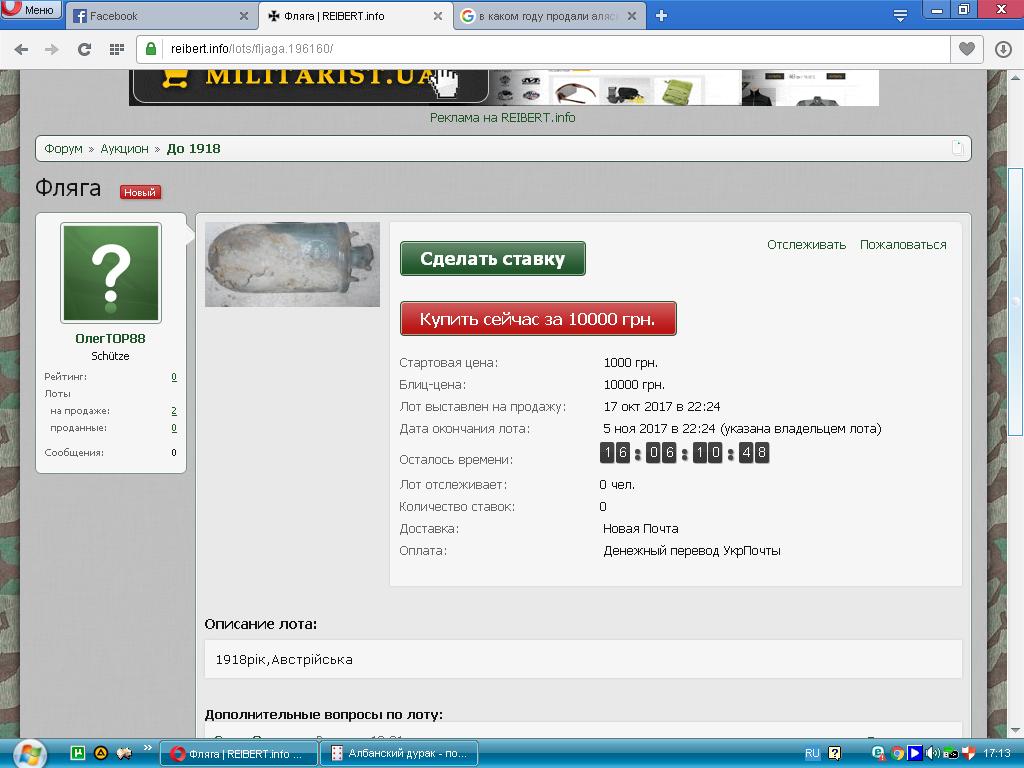
Task: Open the Аукцион breadcrumb link
Action: pyautogui.click(x=124, y=148)
